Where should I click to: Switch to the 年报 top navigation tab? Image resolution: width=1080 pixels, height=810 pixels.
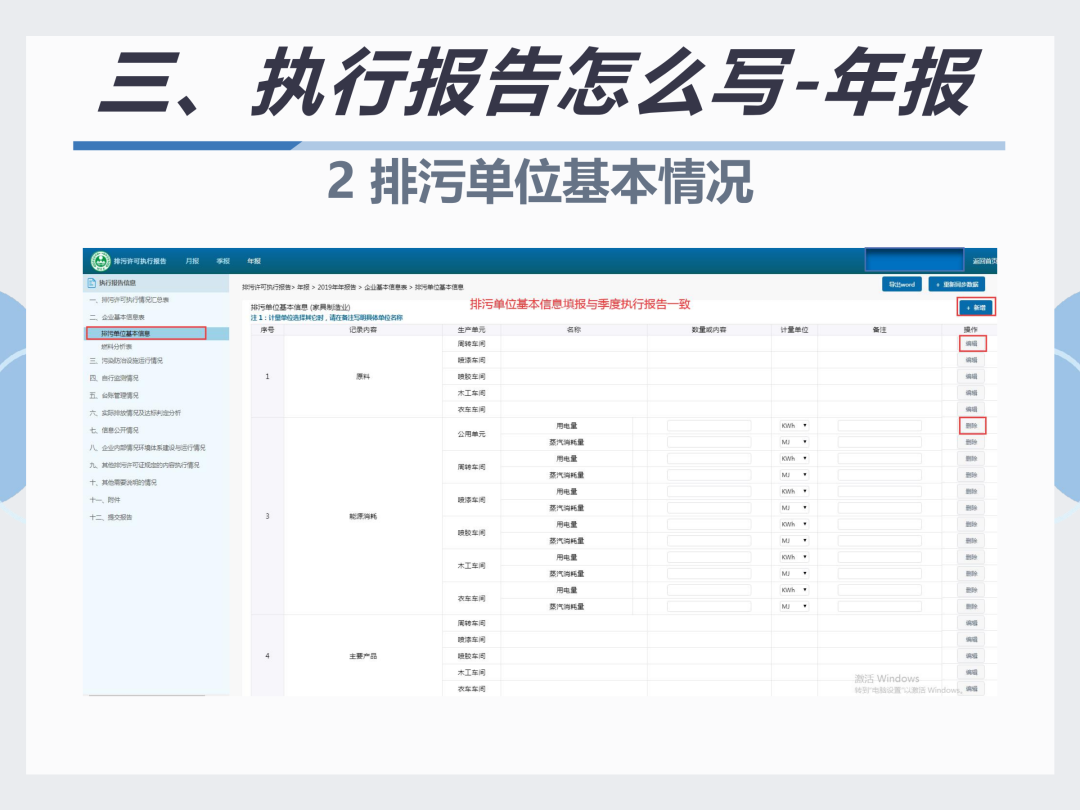click(254, 262)
